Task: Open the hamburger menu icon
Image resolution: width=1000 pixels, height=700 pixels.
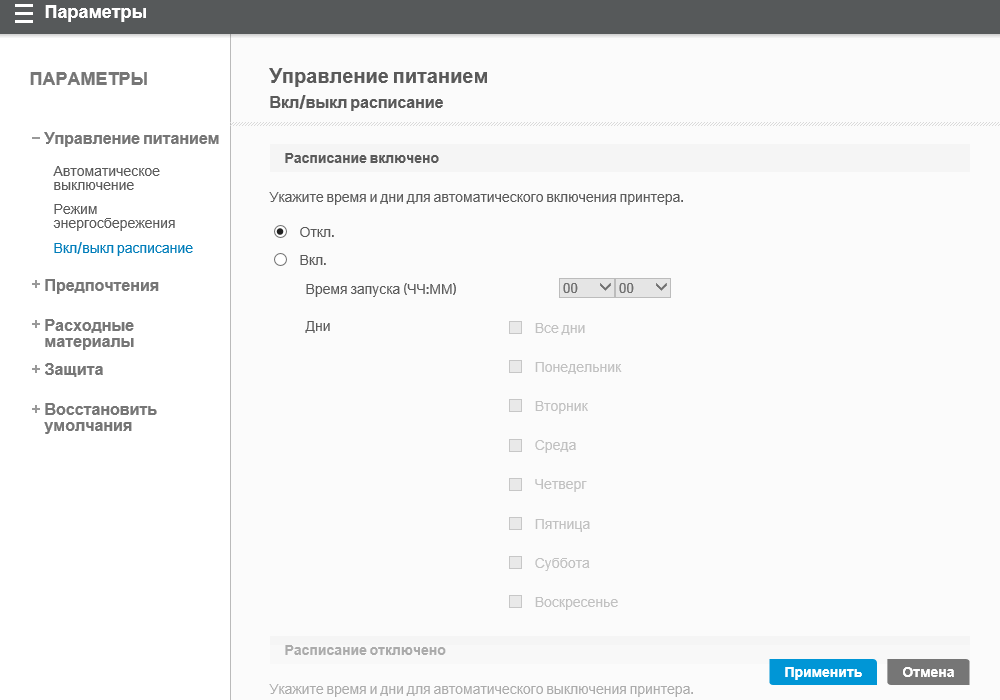Action: click(24, 13)
